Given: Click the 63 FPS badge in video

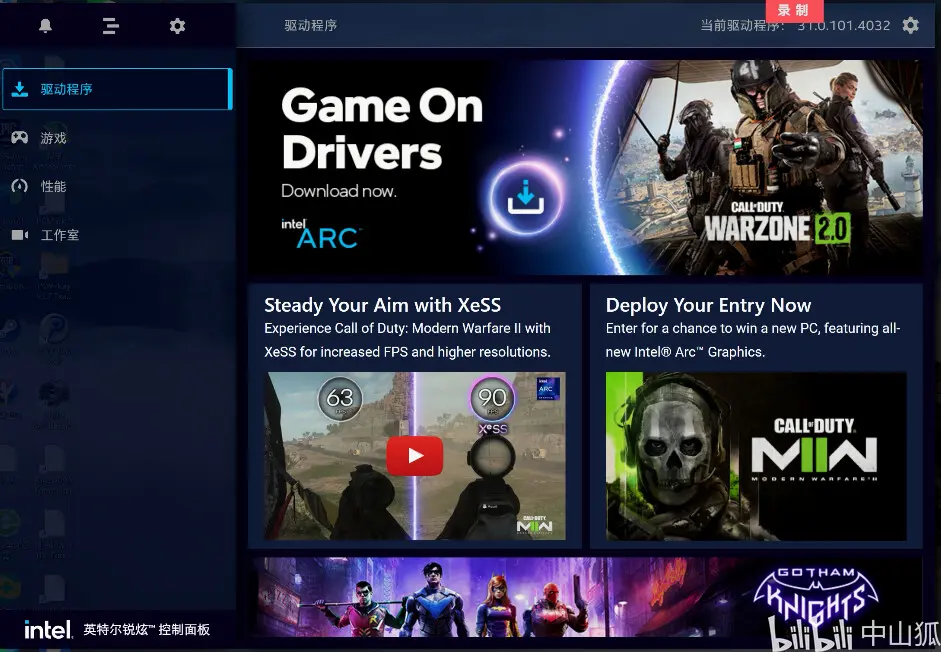Looking at the screenshot, I should click(x=340, y=398).
